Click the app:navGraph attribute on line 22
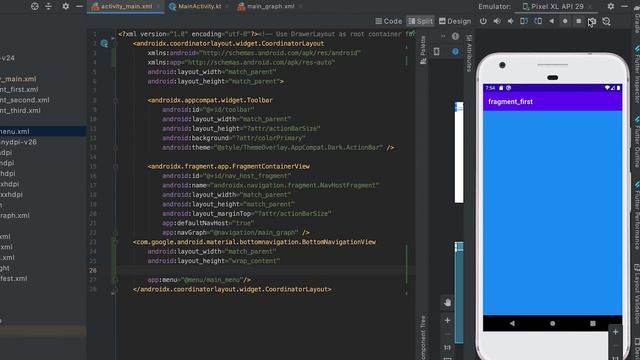The width and height of the screenshot is (640, 360). coord(236,232)
